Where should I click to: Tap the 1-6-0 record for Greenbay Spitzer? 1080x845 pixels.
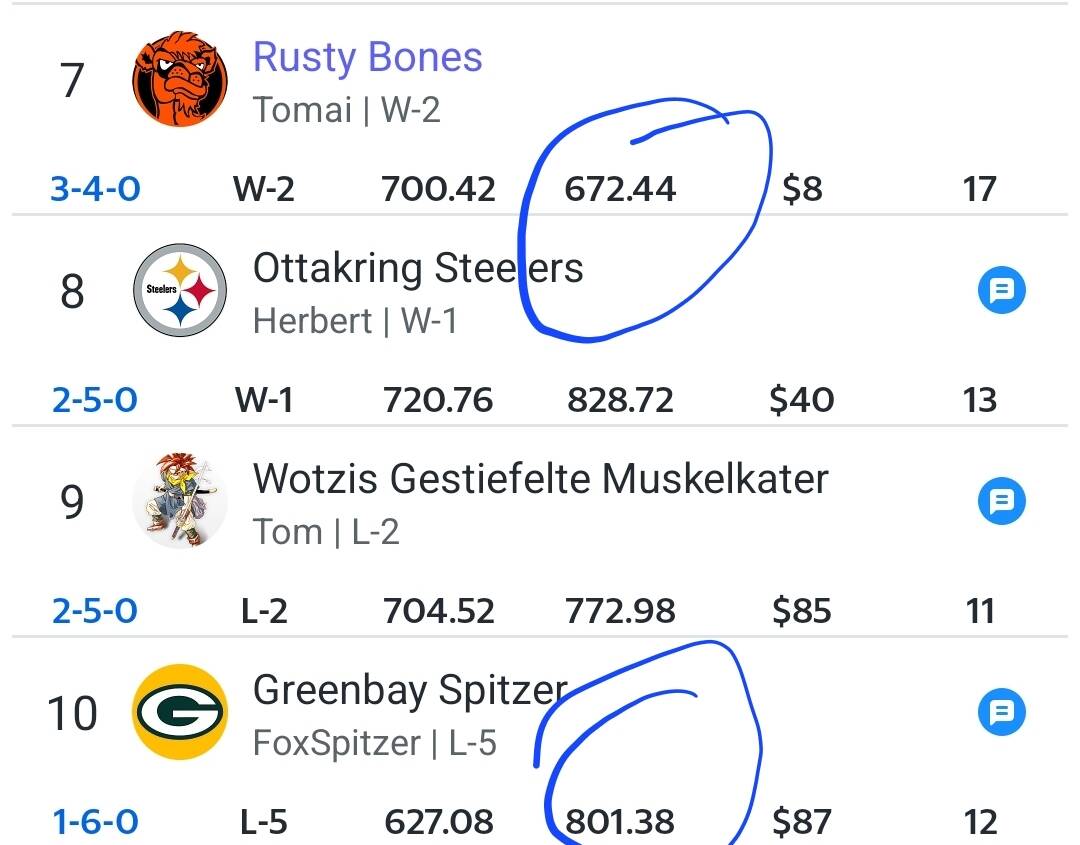95,822
